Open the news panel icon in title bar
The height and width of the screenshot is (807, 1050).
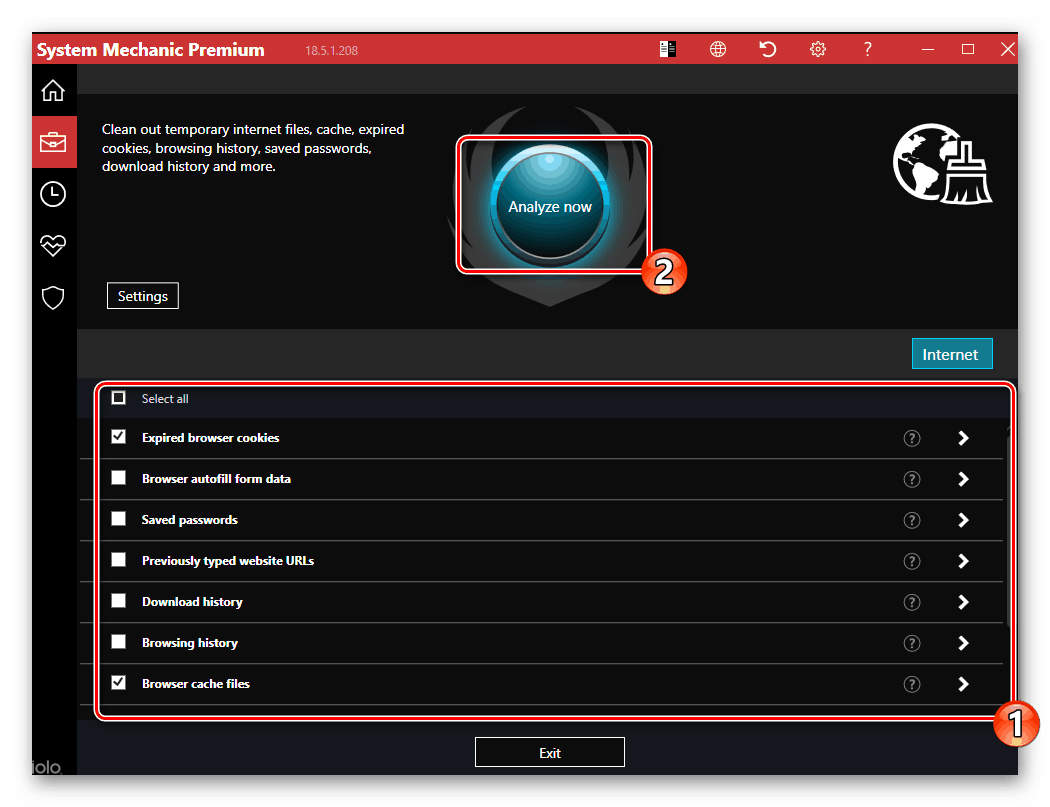tap(668, 49)
